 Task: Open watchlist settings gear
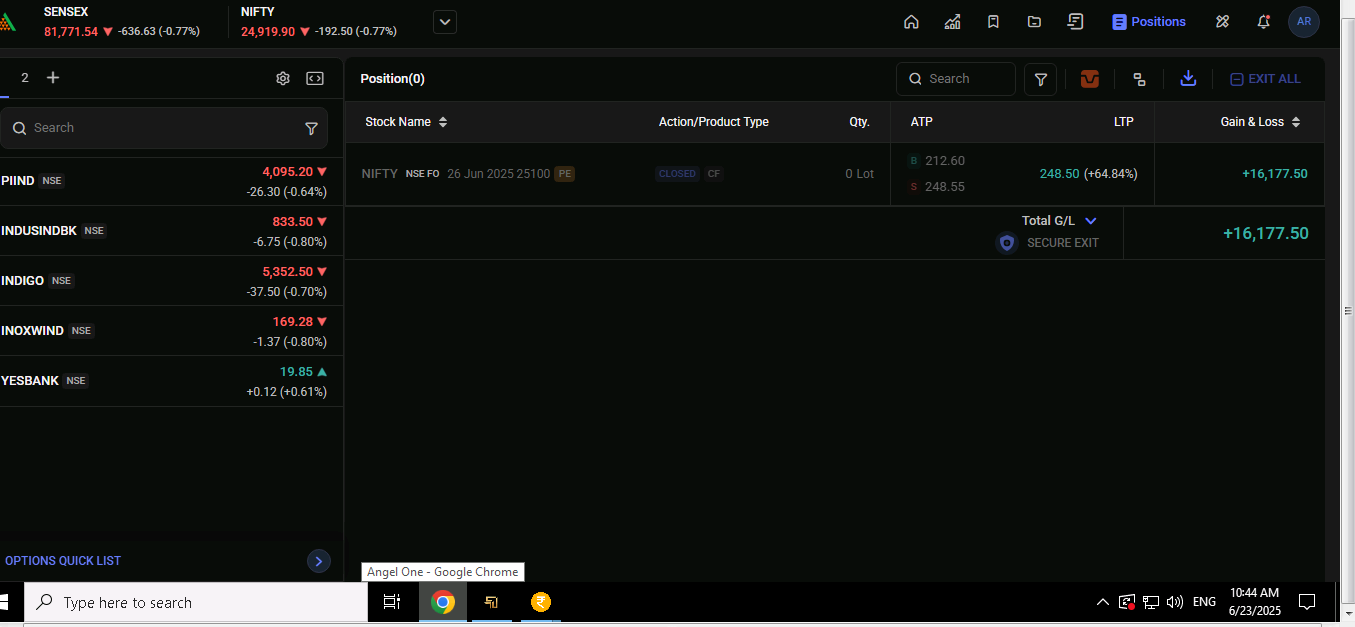(x=283, y=79)
